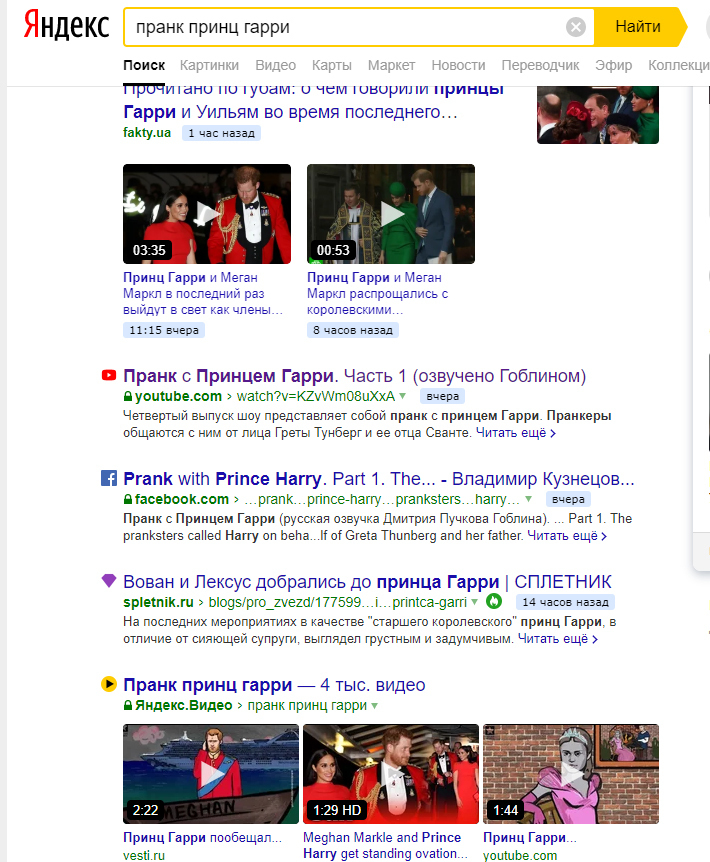Click the Facebook favicon icon
The width and height of the screenshot is (710, 862).
pyautogui.click(x=109, y=478)
